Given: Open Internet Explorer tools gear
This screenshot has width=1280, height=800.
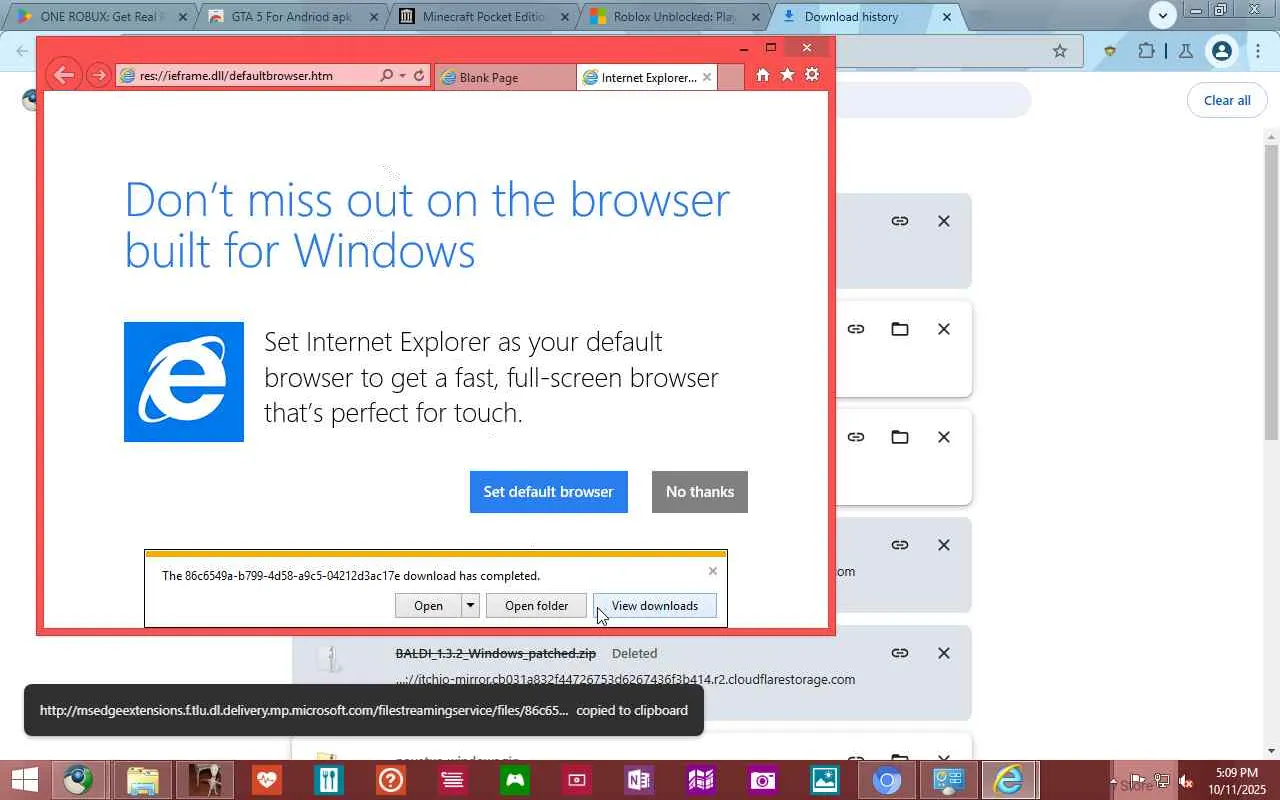Looking at the screenshot, I should pyautogui.click(x=812, y=75).
